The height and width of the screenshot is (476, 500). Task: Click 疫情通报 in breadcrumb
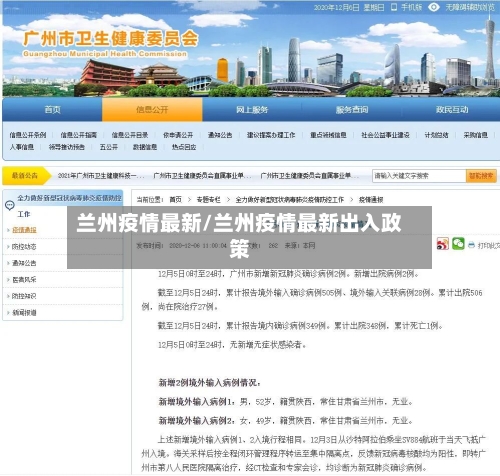(x=371, y=200)
